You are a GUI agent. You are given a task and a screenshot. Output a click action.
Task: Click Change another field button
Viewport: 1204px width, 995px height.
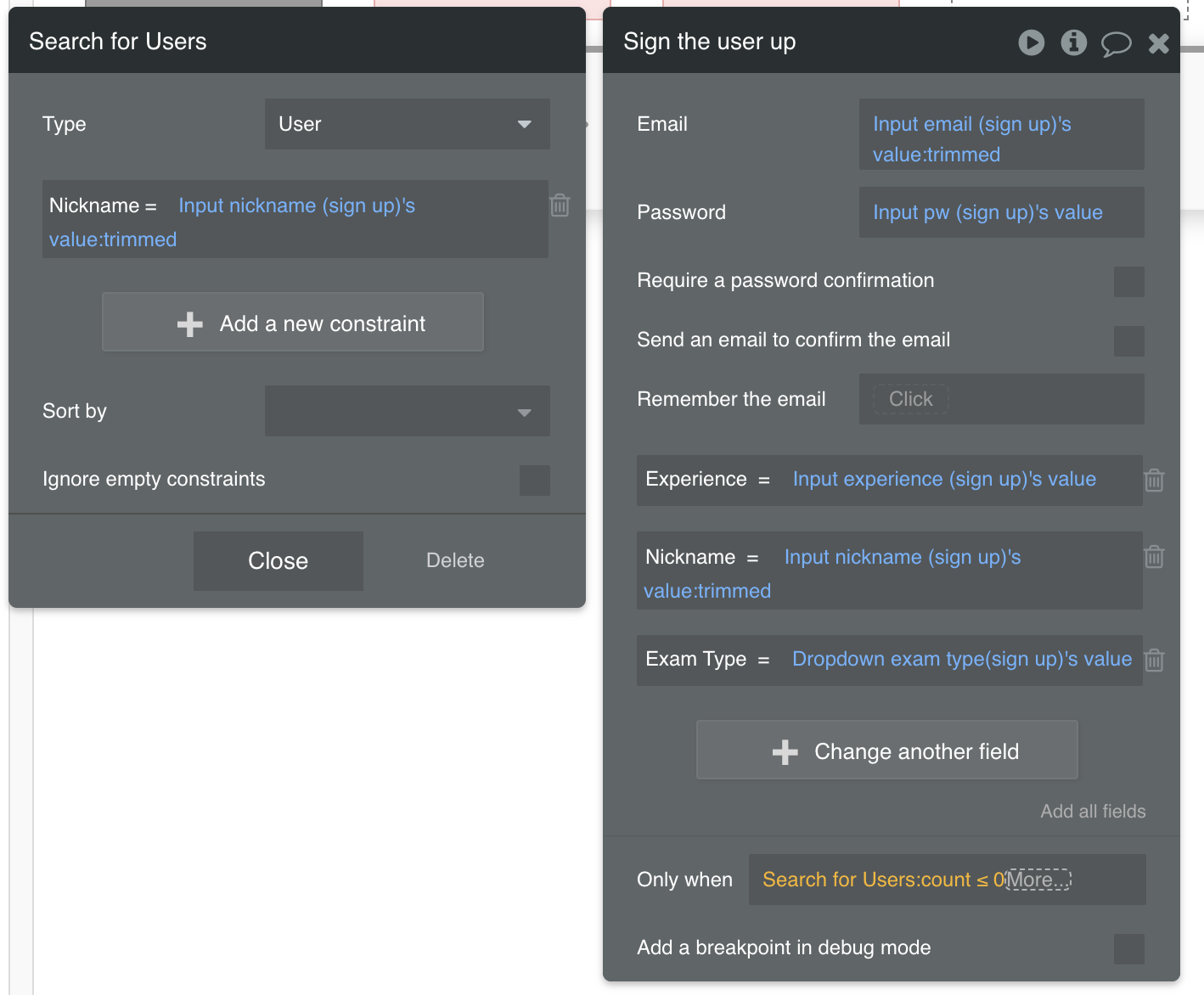pos(886,750)
